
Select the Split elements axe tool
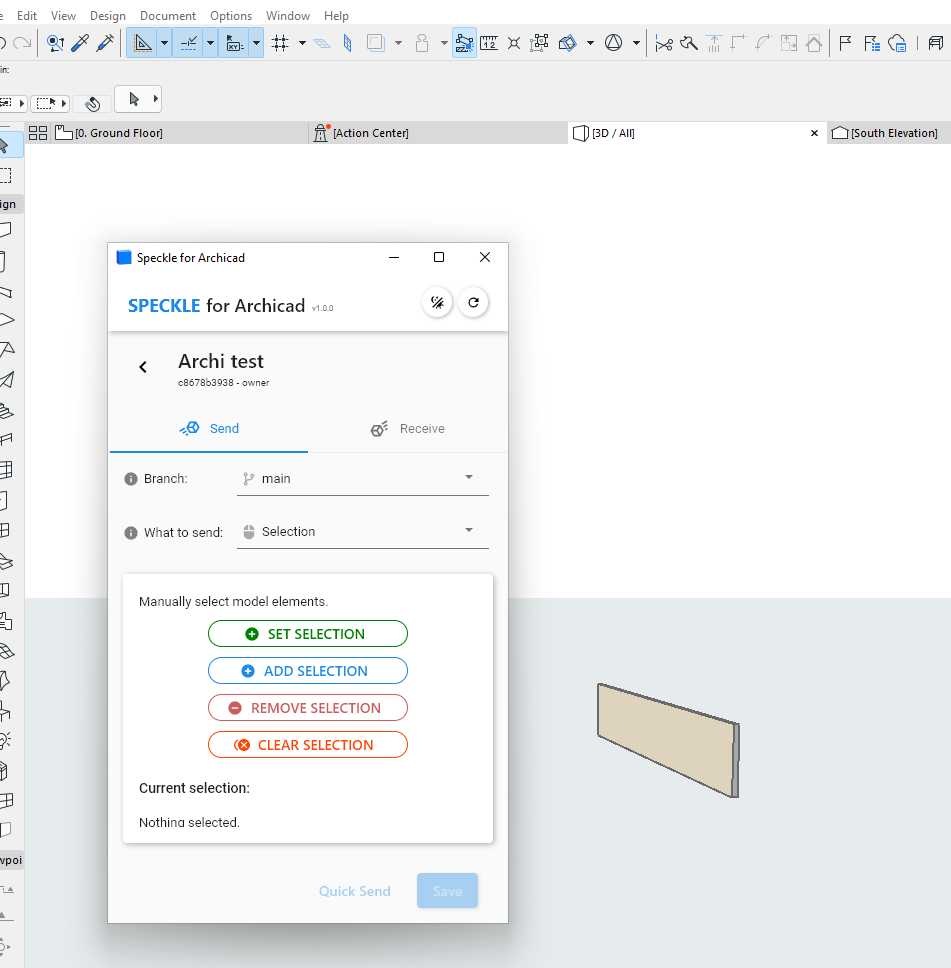(x=688, y=44)
